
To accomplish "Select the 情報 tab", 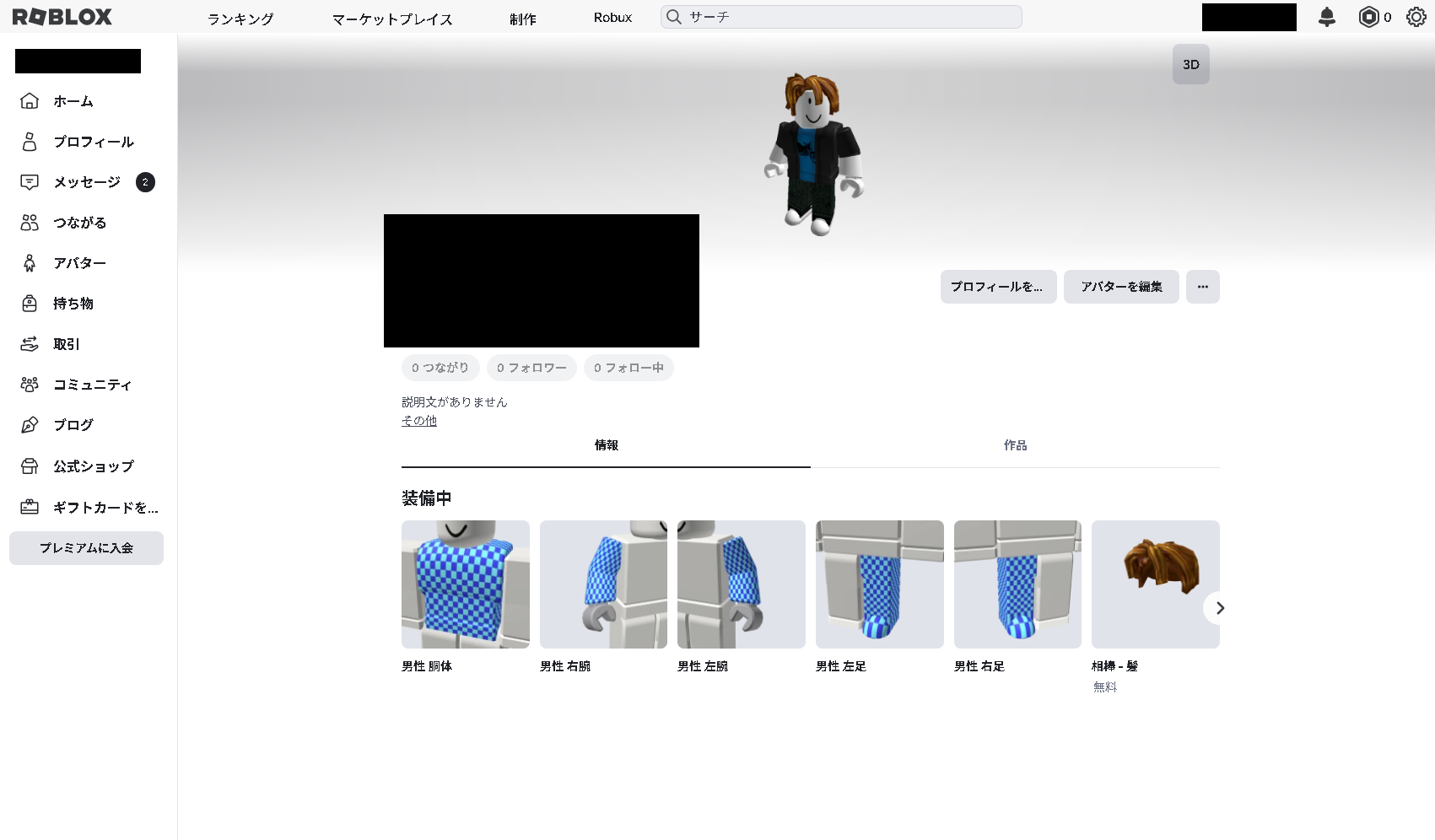I will point(606,445).
